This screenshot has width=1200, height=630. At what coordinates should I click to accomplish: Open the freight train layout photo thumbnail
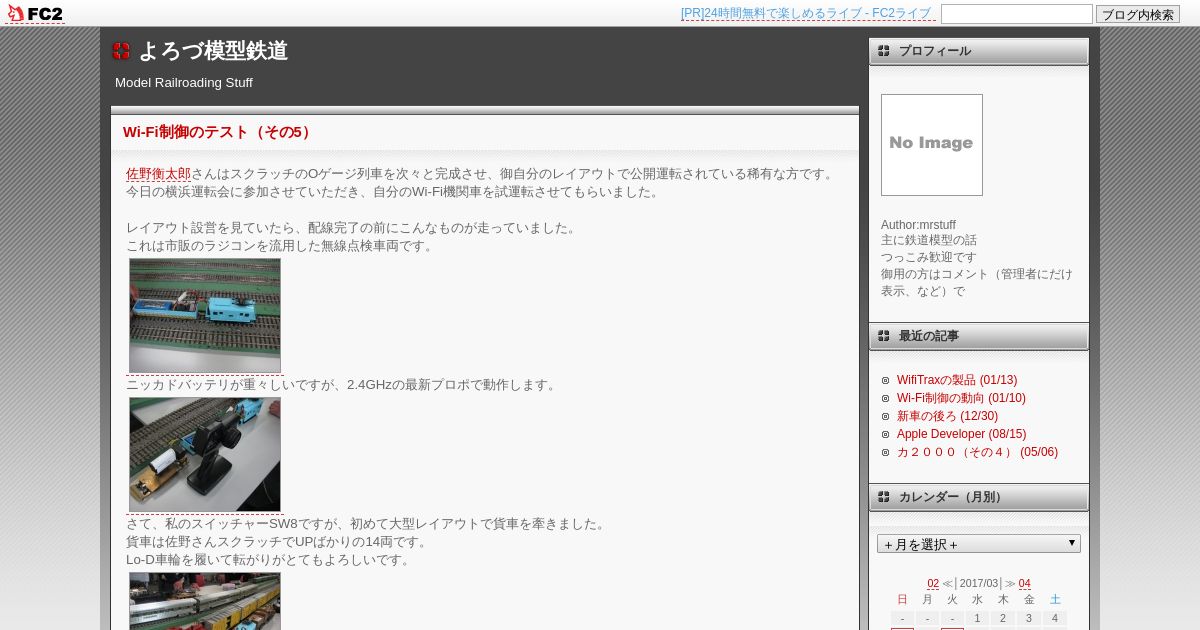205,601
